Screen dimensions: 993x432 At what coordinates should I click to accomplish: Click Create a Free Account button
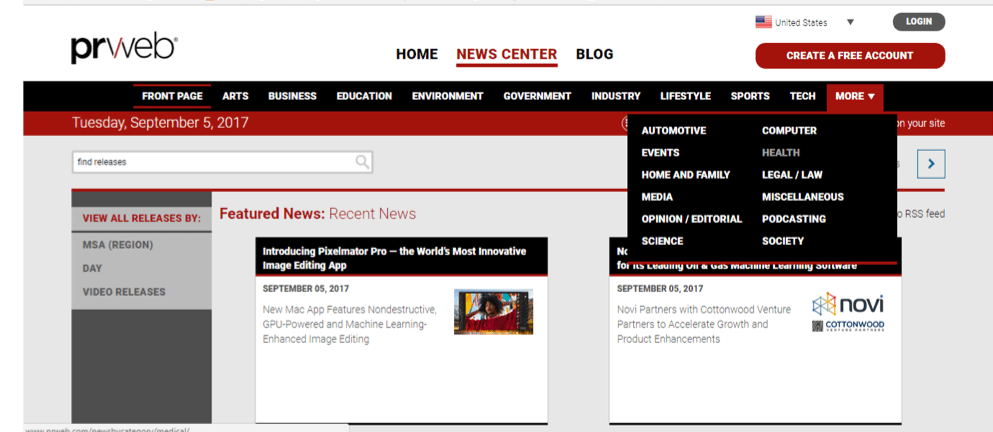850,56
